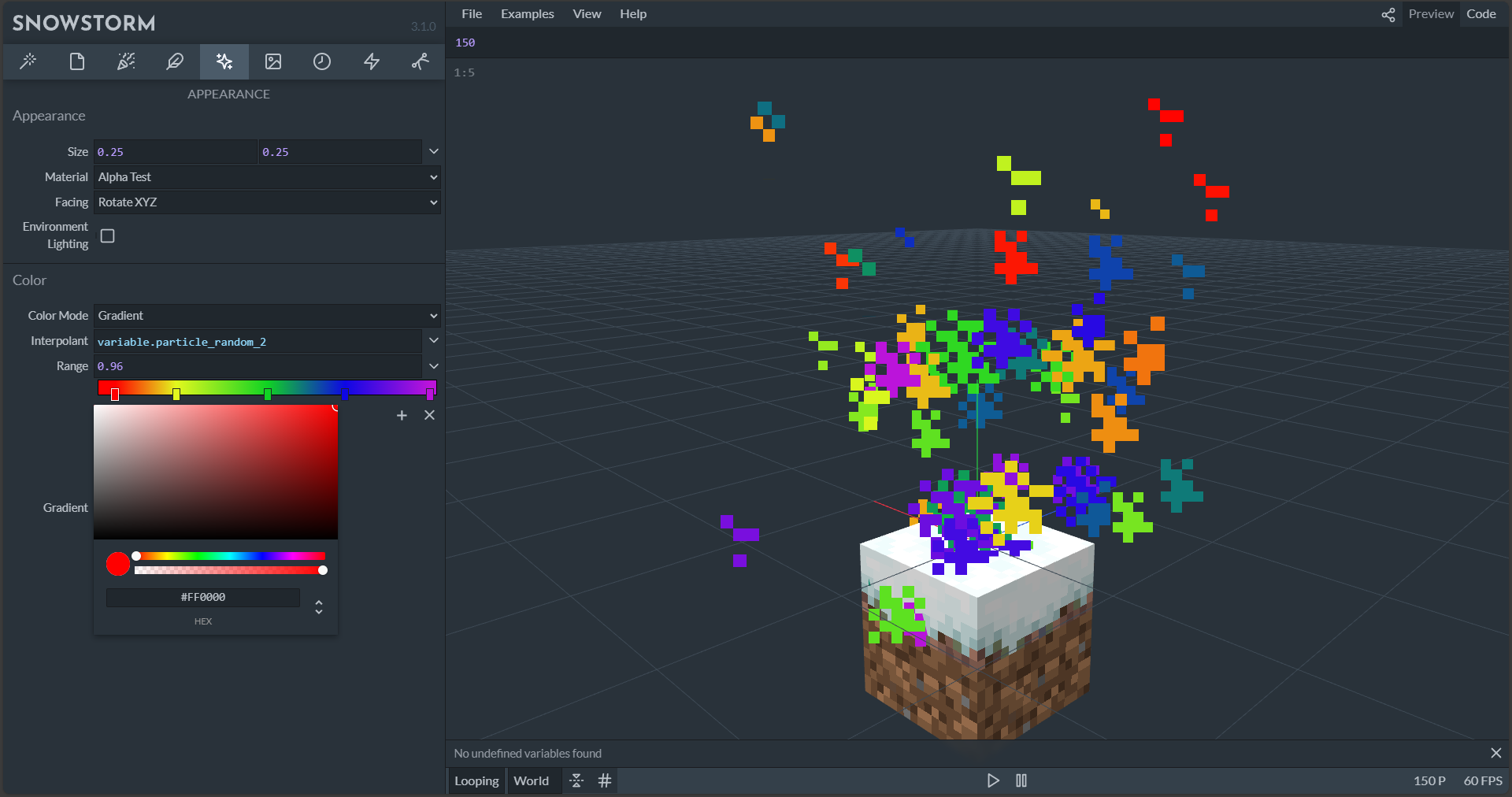The width and height of the screenshot is (1512, 797).
Task: Click the 3.1.0 version label
Action: pyautogui.click(x=423, y=27)
